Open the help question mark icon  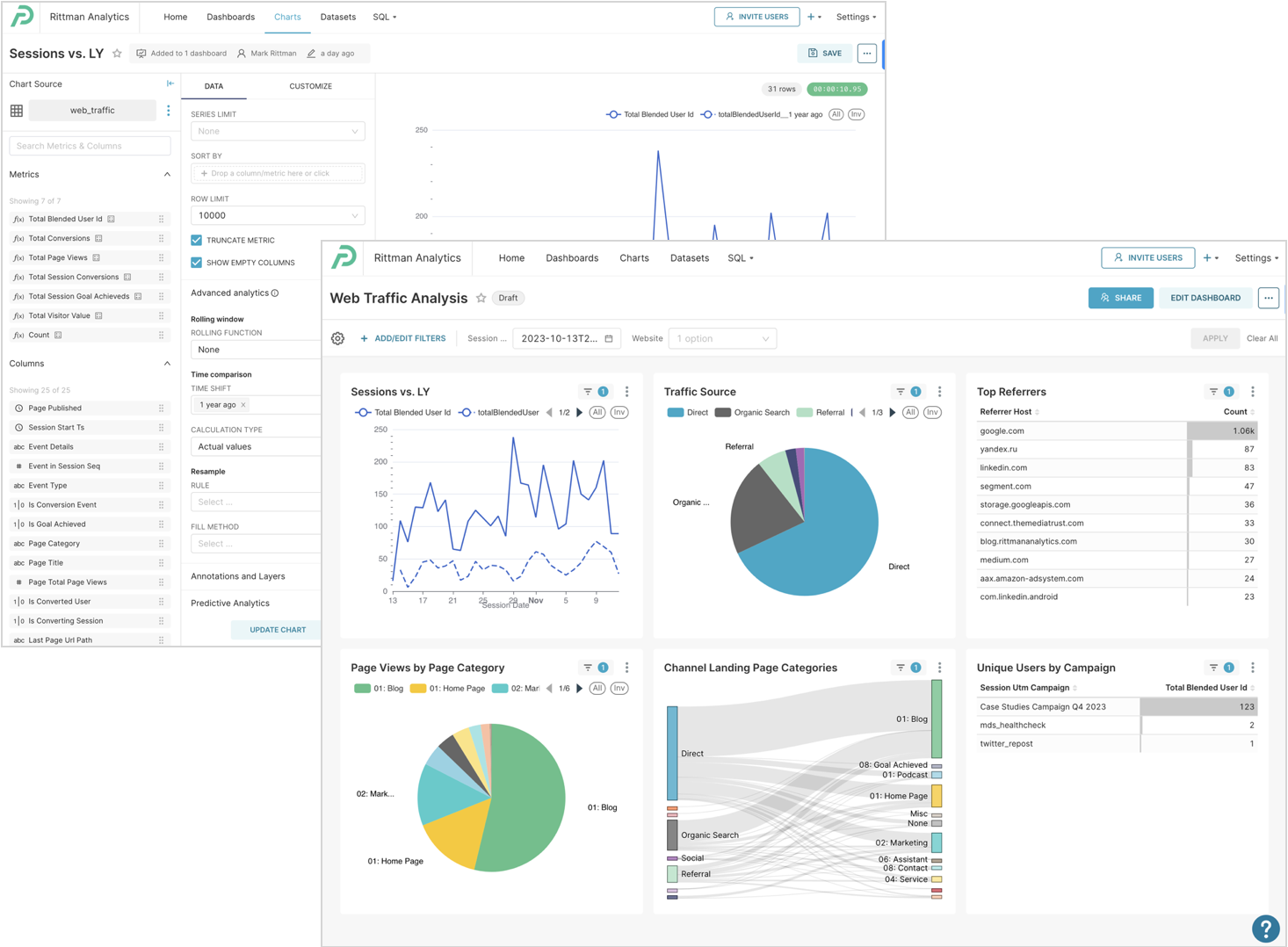[x=1265, y=928]
